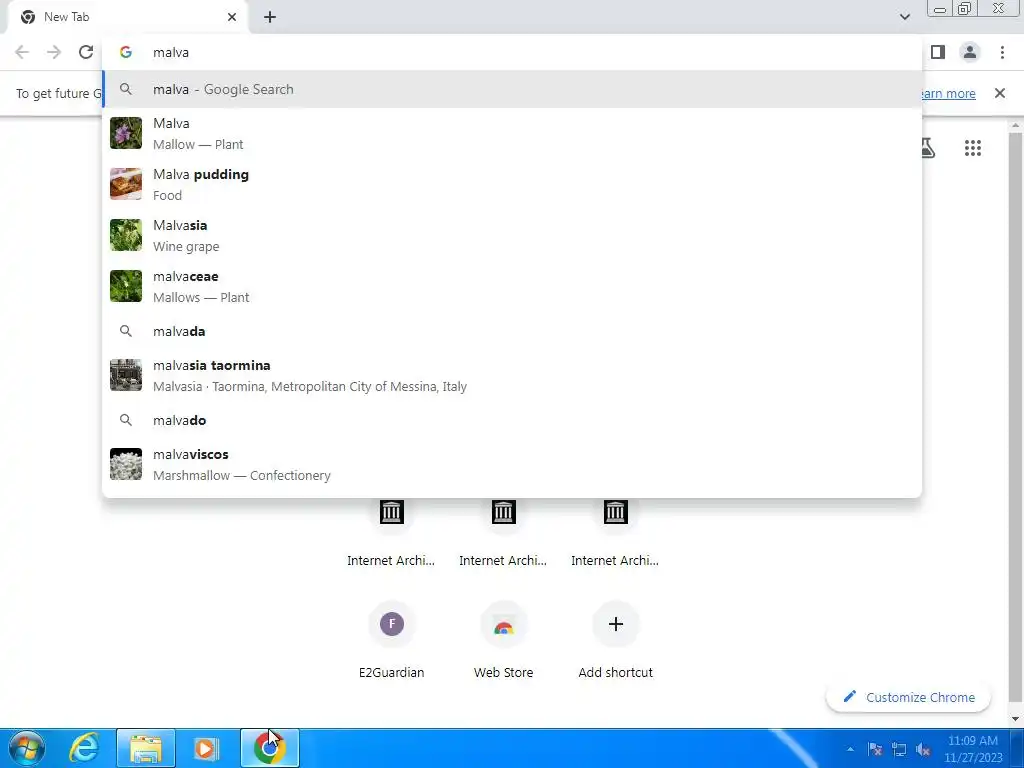1024x768 pixels.
Task: Open Windows Media Player on taskbar
Action: (206, 748)
